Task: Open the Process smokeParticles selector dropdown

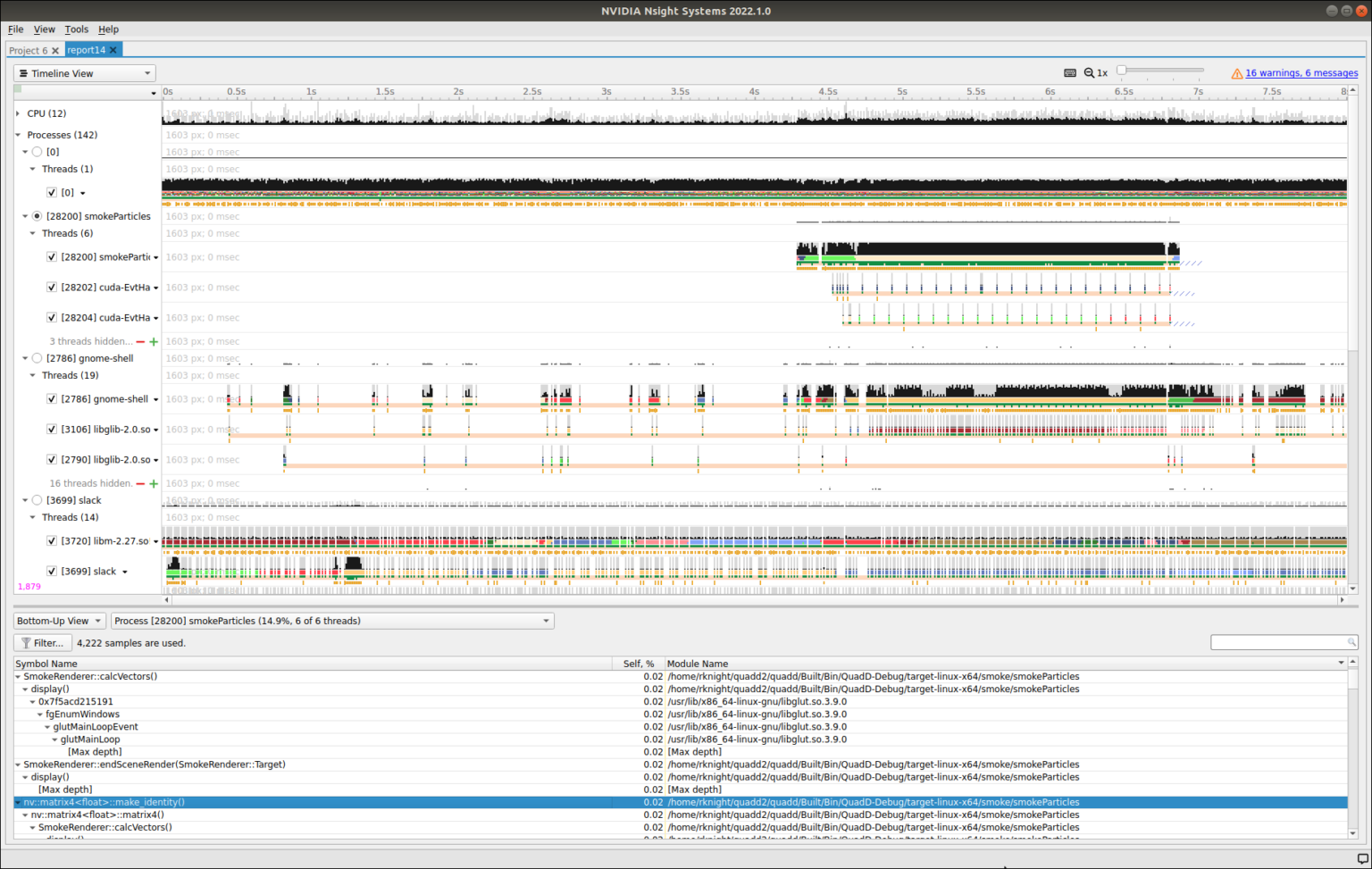Action: tap(330, 620)
